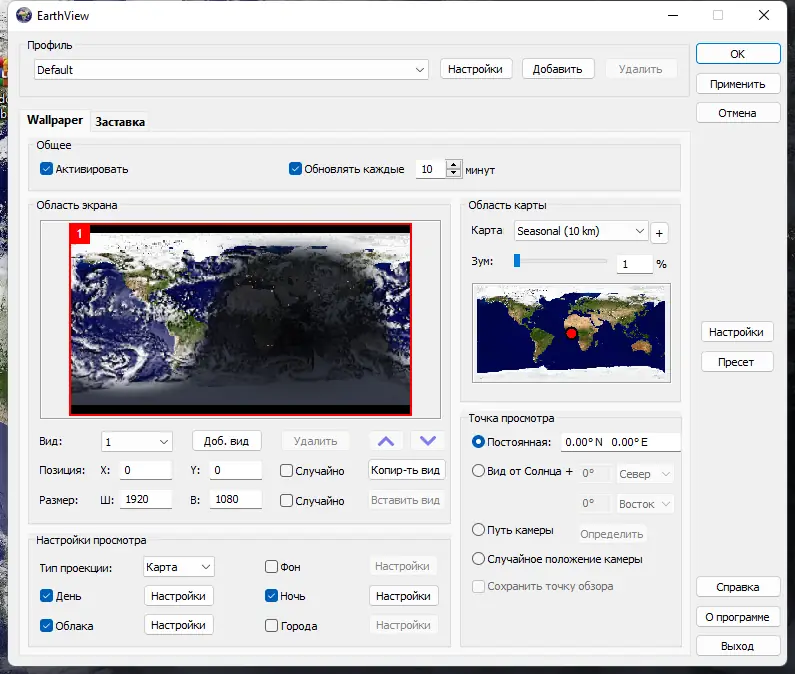Enable Случайно checkbox for Позиция

(286, 471)
